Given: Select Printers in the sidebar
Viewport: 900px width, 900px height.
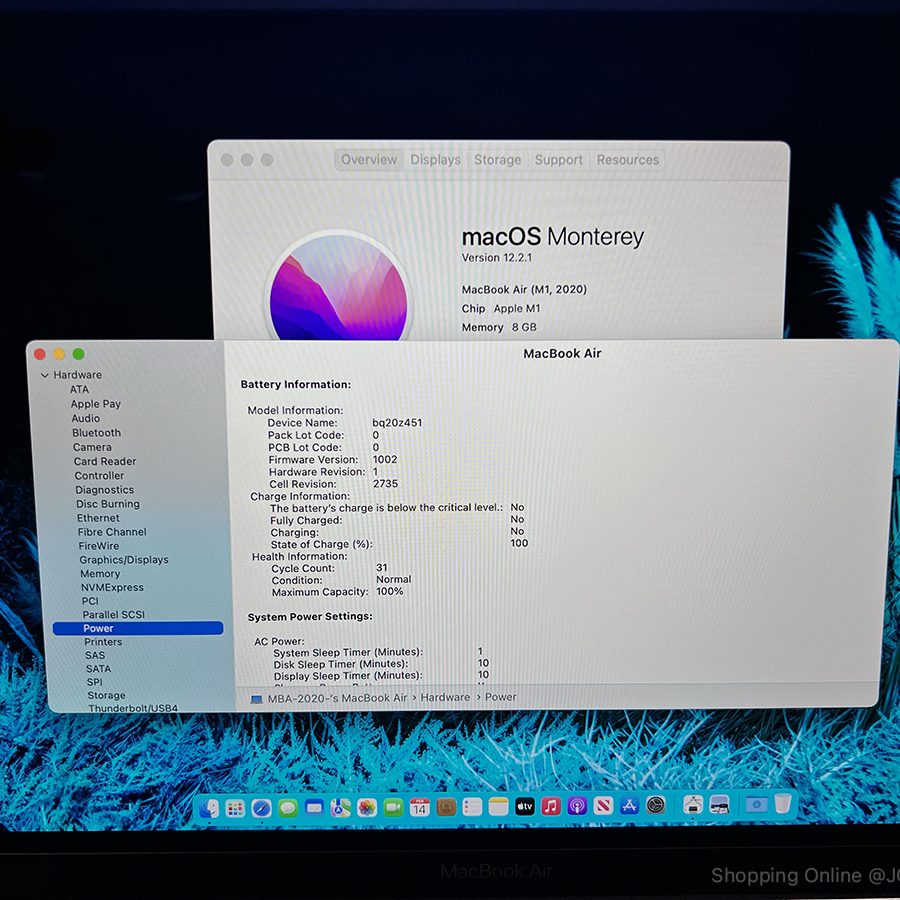Looking at the screenshot, I should coord(103,642).
